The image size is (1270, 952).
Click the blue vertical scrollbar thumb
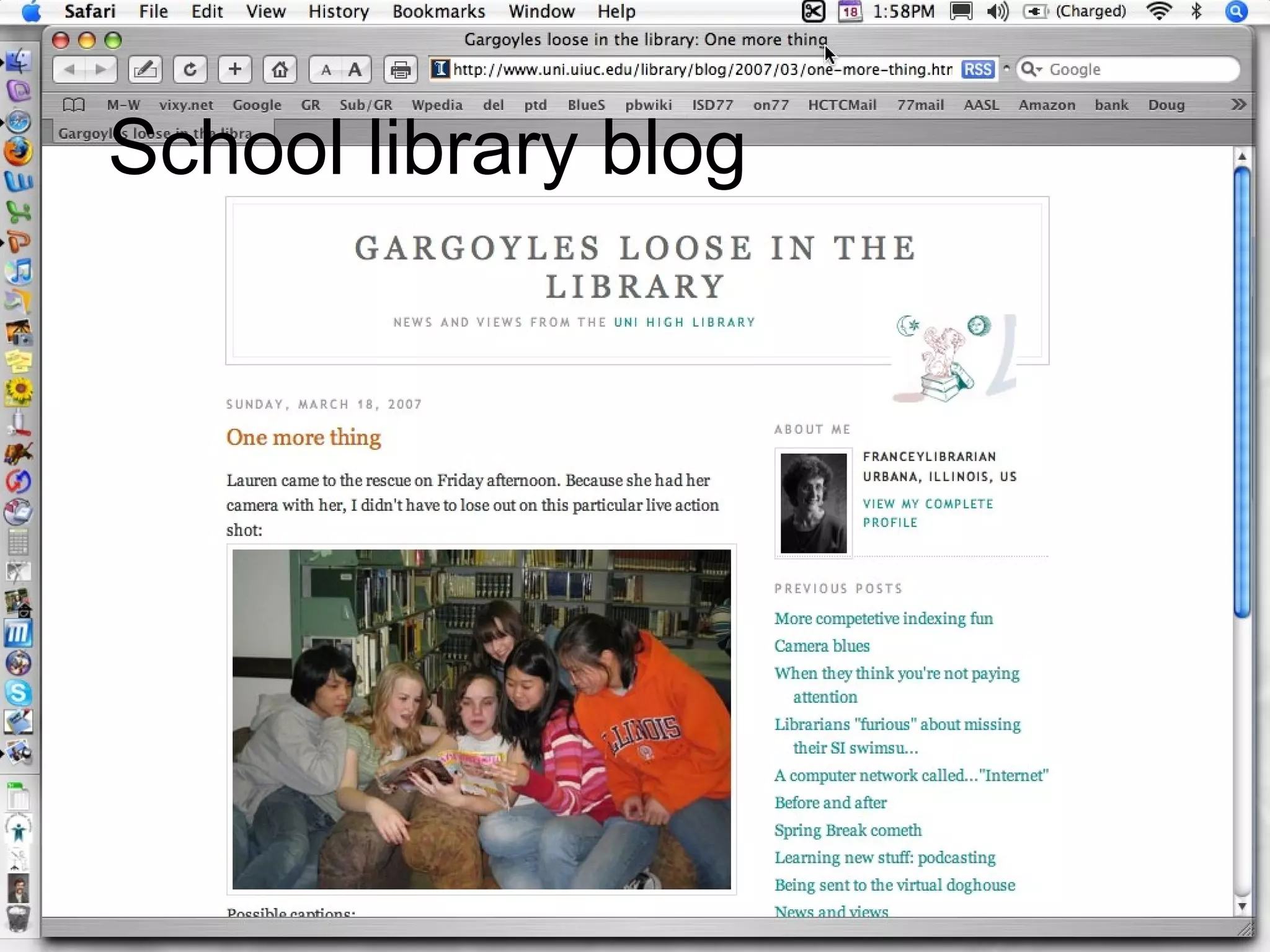(x=1241, y=392)
